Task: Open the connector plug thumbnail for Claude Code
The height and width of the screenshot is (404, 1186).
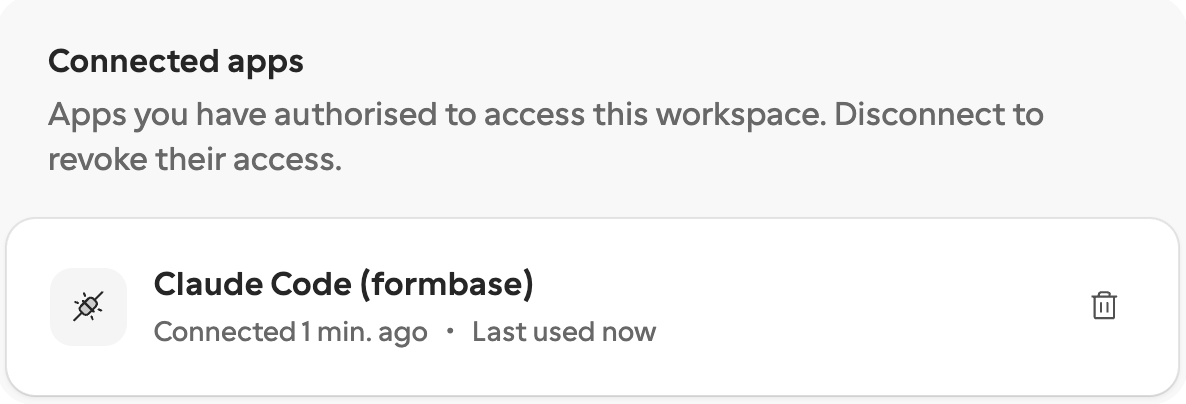Action: 88,306
